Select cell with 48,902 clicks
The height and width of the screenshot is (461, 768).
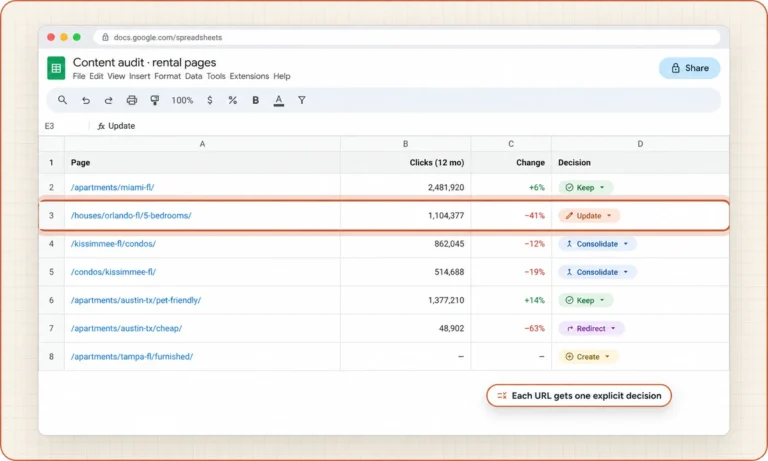coord(406,329)
